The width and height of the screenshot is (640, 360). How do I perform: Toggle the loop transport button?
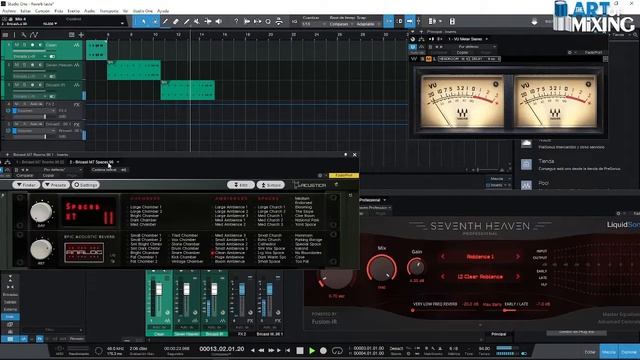click(x=337, y=350)
